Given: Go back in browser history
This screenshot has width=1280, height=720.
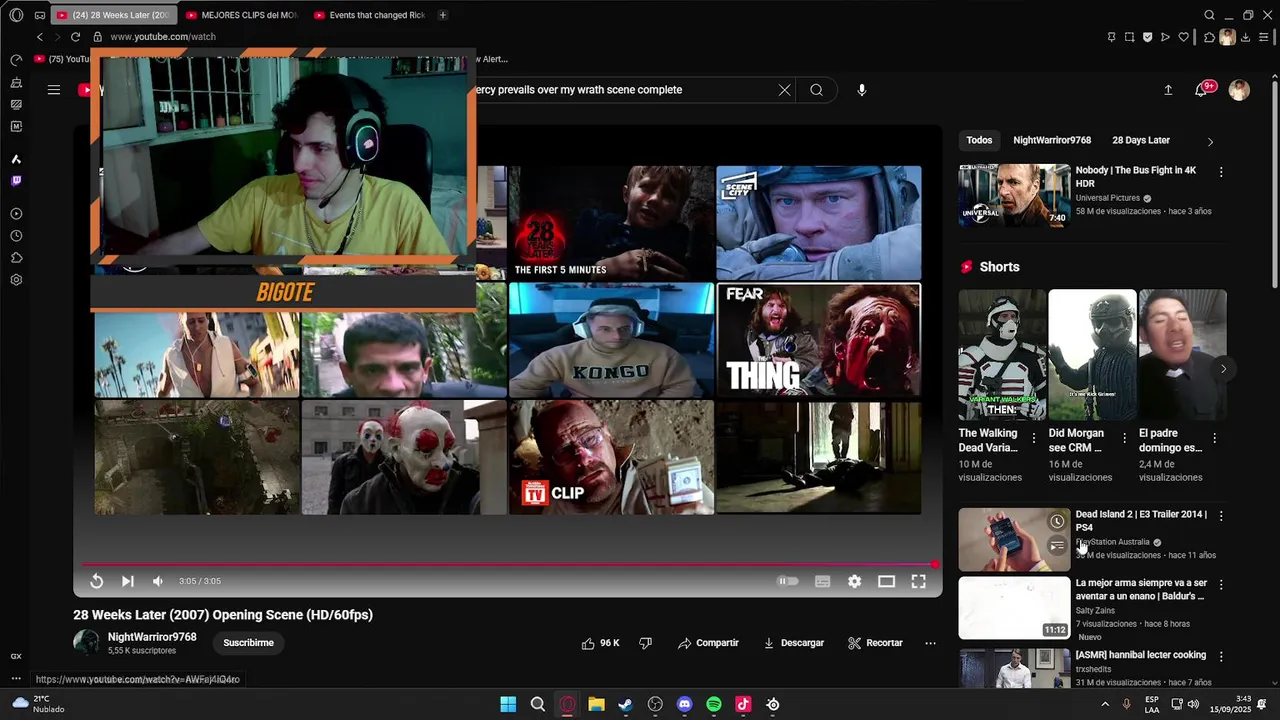Looking at the screenshot, I should click(x=40, y=37).
